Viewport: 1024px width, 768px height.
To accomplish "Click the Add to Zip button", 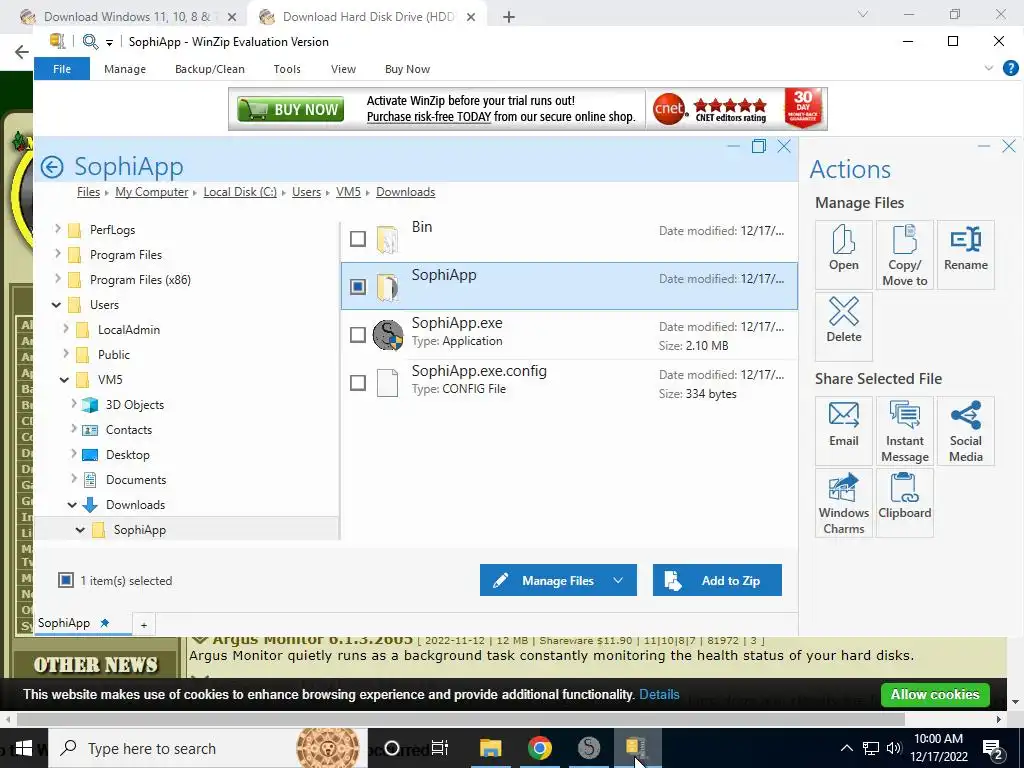I will pos(717,580).
